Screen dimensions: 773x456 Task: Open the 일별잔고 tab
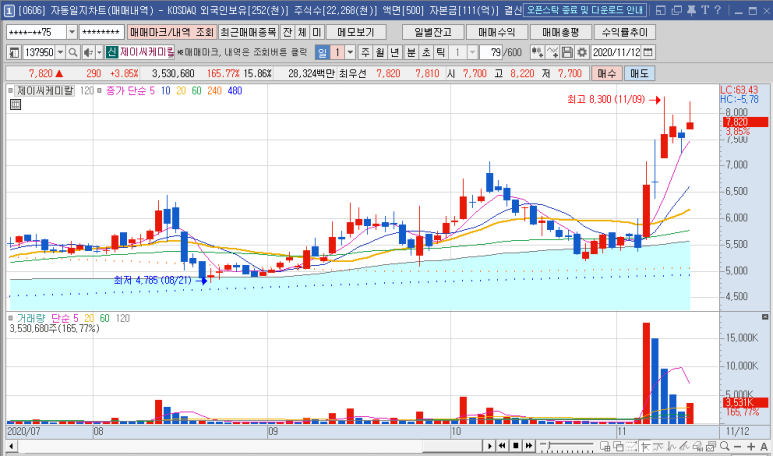[x=433, y=33]
